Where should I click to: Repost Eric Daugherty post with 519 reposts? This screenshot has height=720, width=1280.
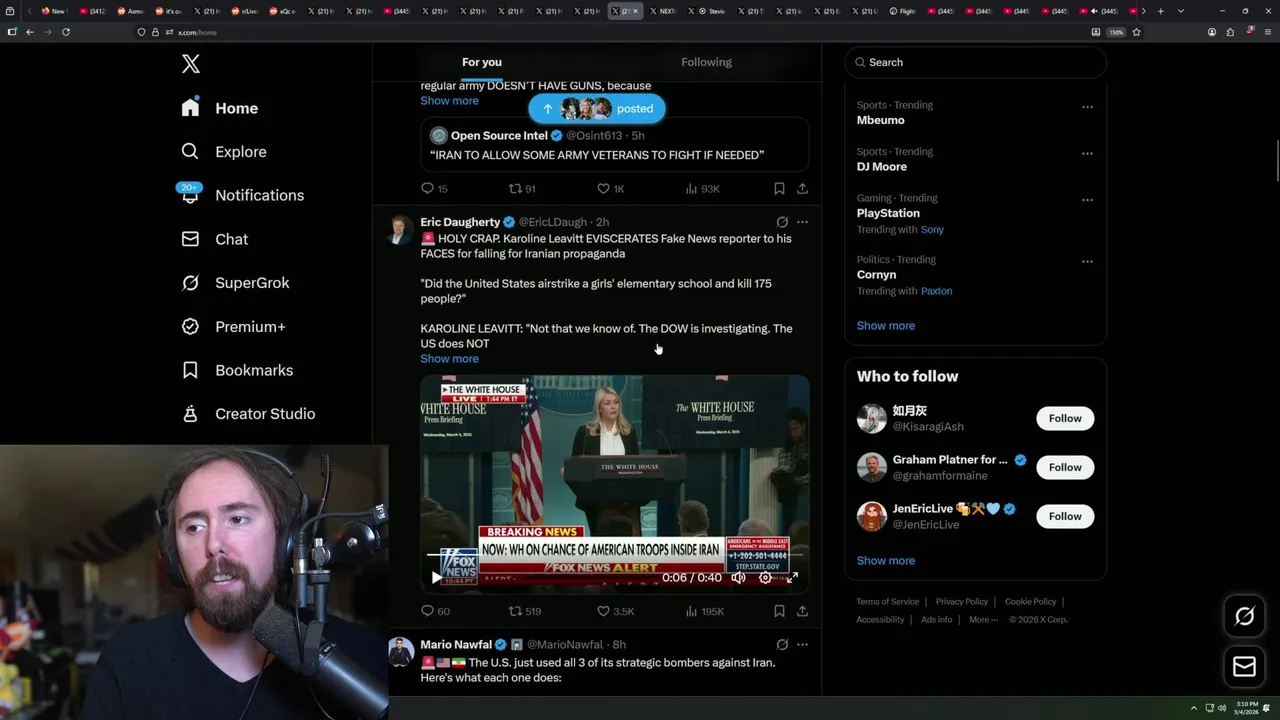525,611
